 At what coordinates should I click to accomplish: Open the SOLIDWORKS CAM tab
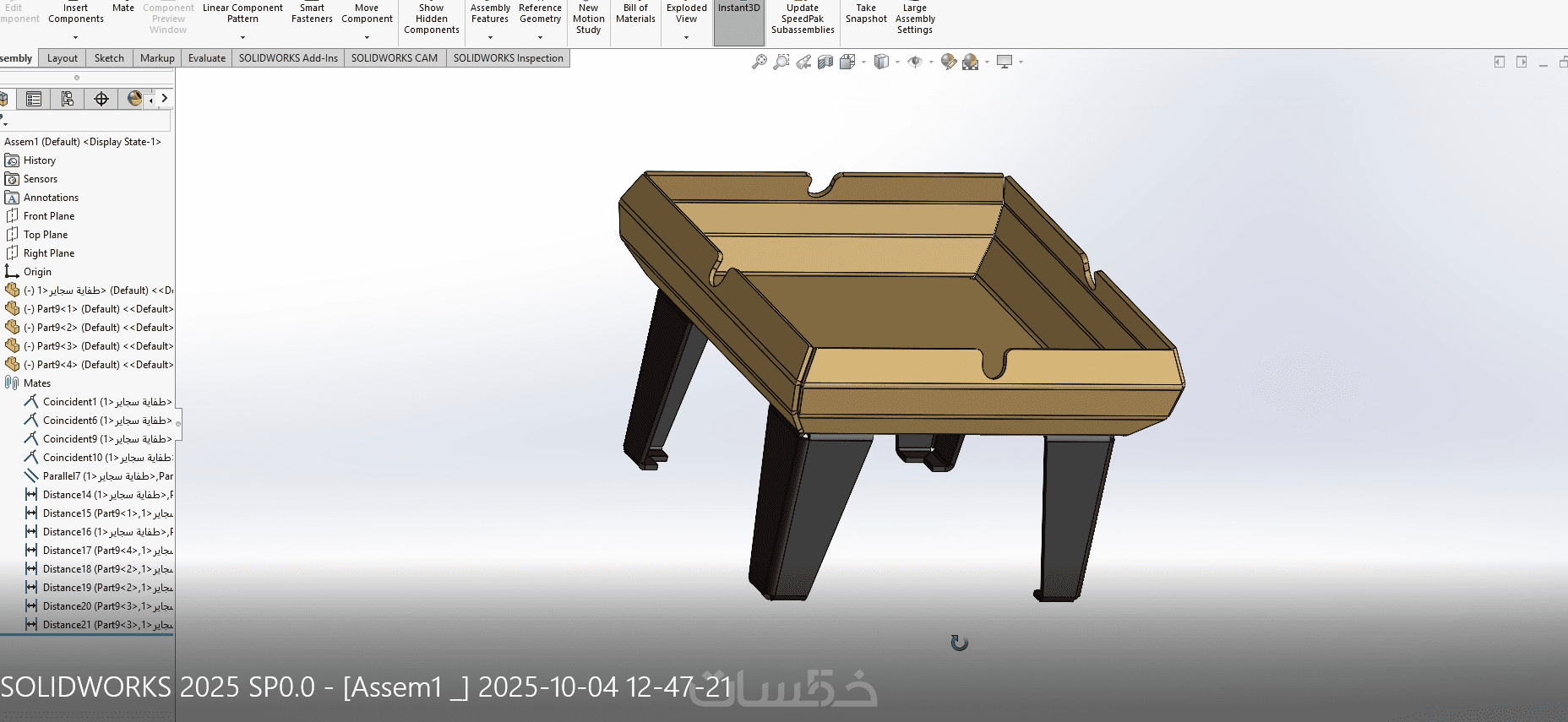395,58
